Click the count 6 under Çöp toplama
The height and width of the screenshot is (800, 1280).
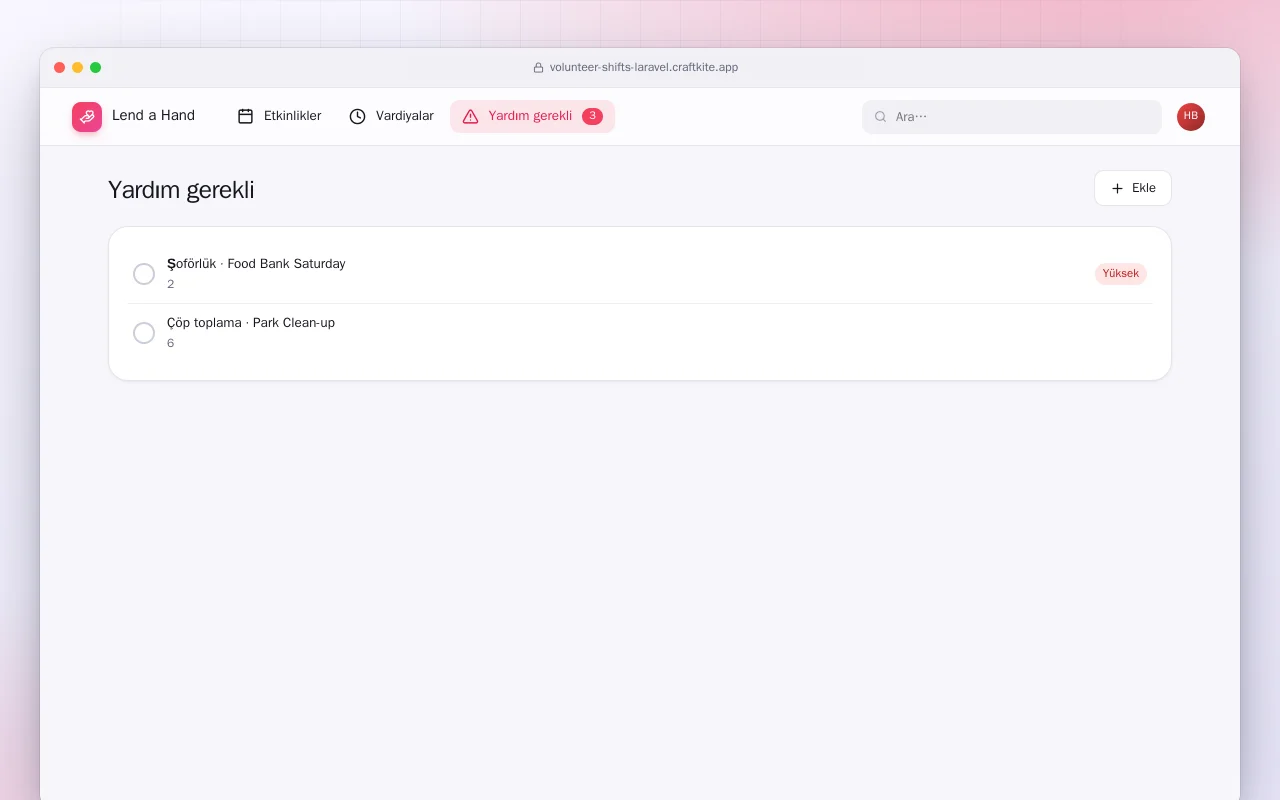171,343
